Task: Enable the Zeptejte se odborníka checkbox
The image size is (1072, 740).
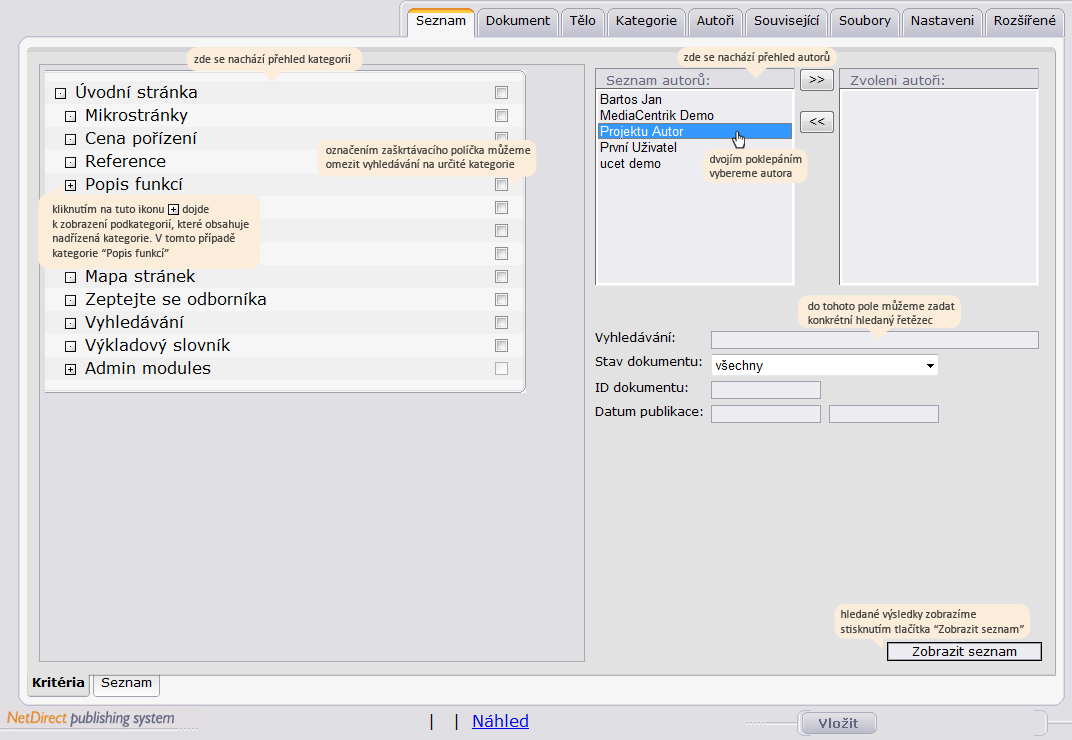Action: [501, 300]
